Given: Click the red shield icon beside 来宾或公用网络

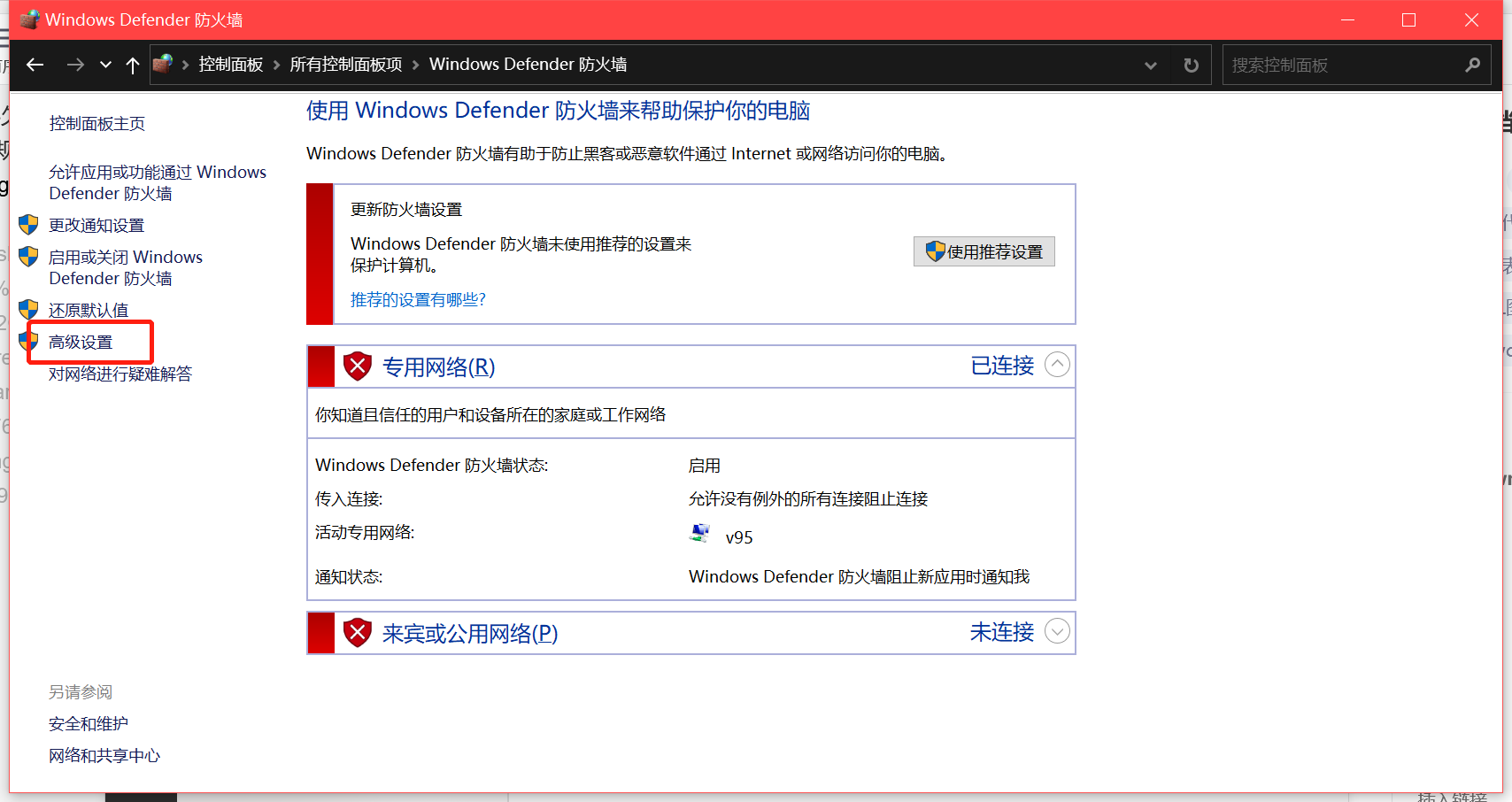Looking at the screenshot, I should (x=358, y=632).
